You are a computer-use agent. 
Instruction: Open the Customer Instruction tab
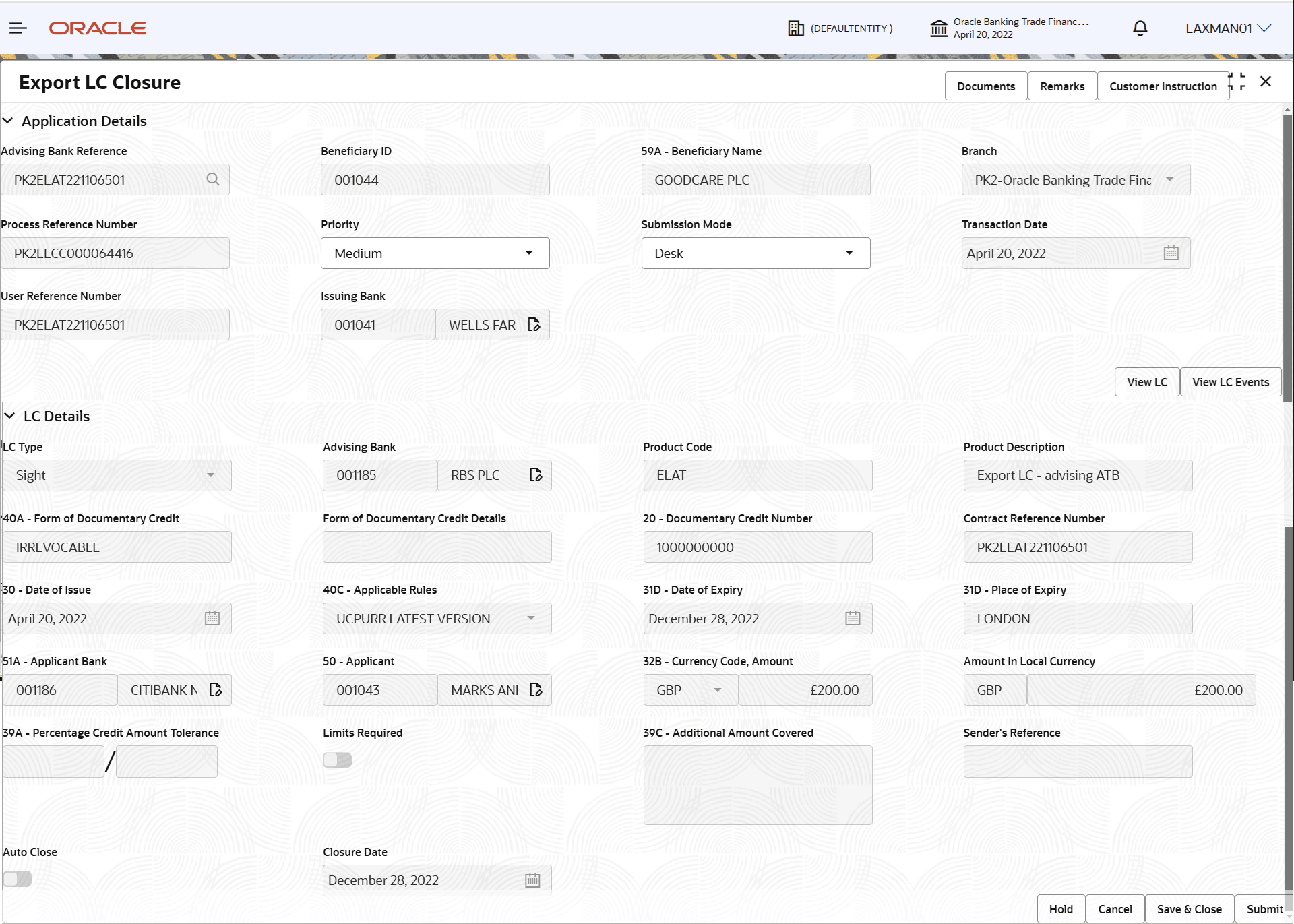(x=1163, y=86)
